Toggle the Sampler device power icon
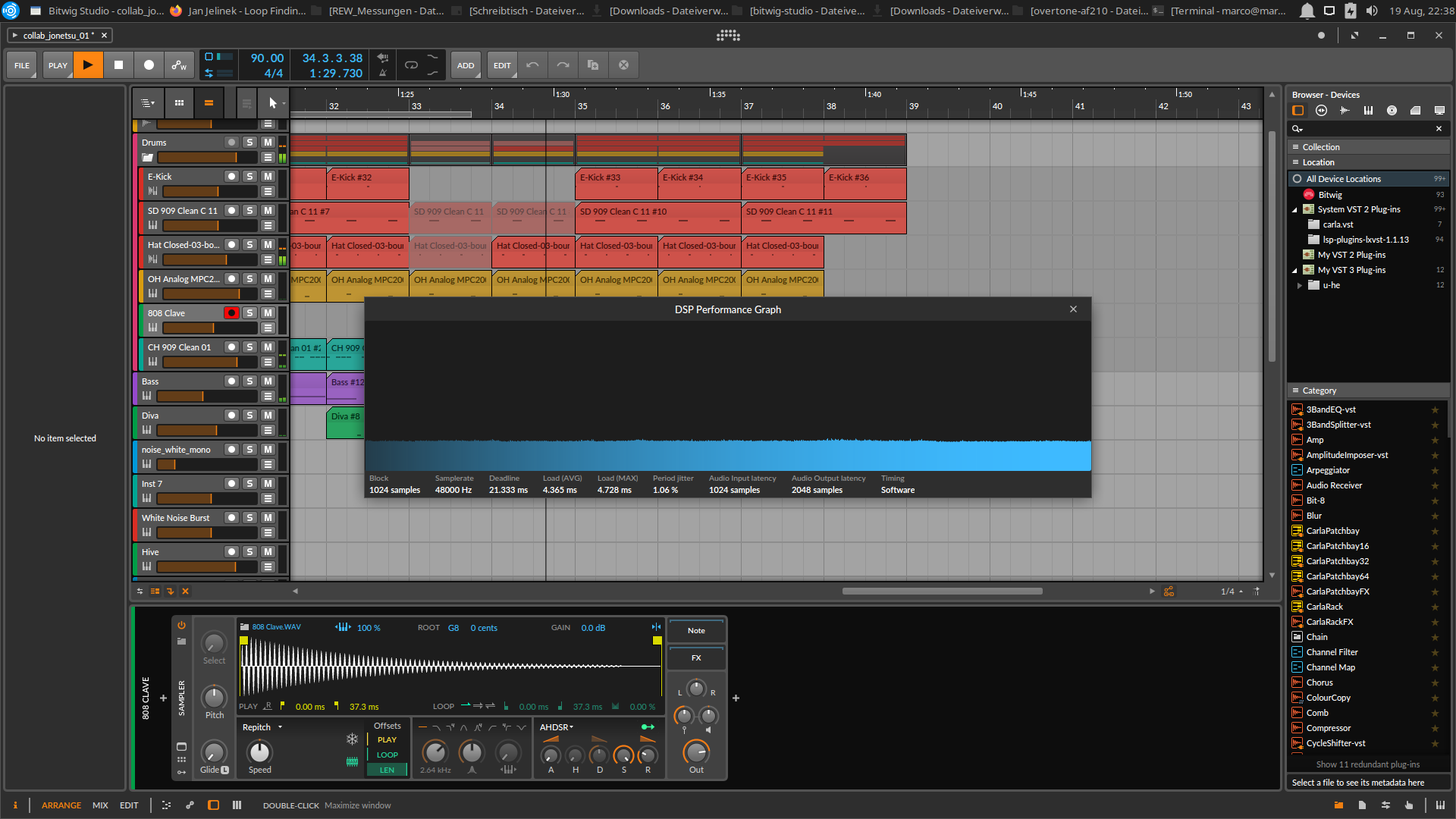1456x819 pixels. pyautogui.click(x=182, y=626)
